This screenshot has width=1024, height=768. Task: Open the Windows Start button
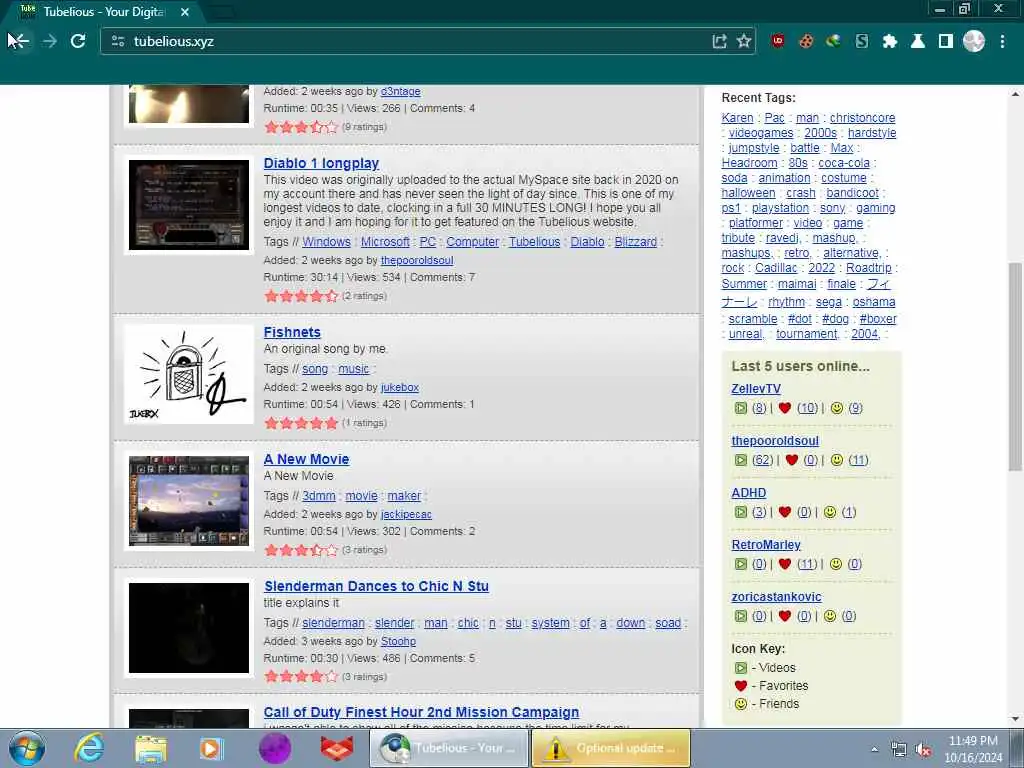coord(27,748)
